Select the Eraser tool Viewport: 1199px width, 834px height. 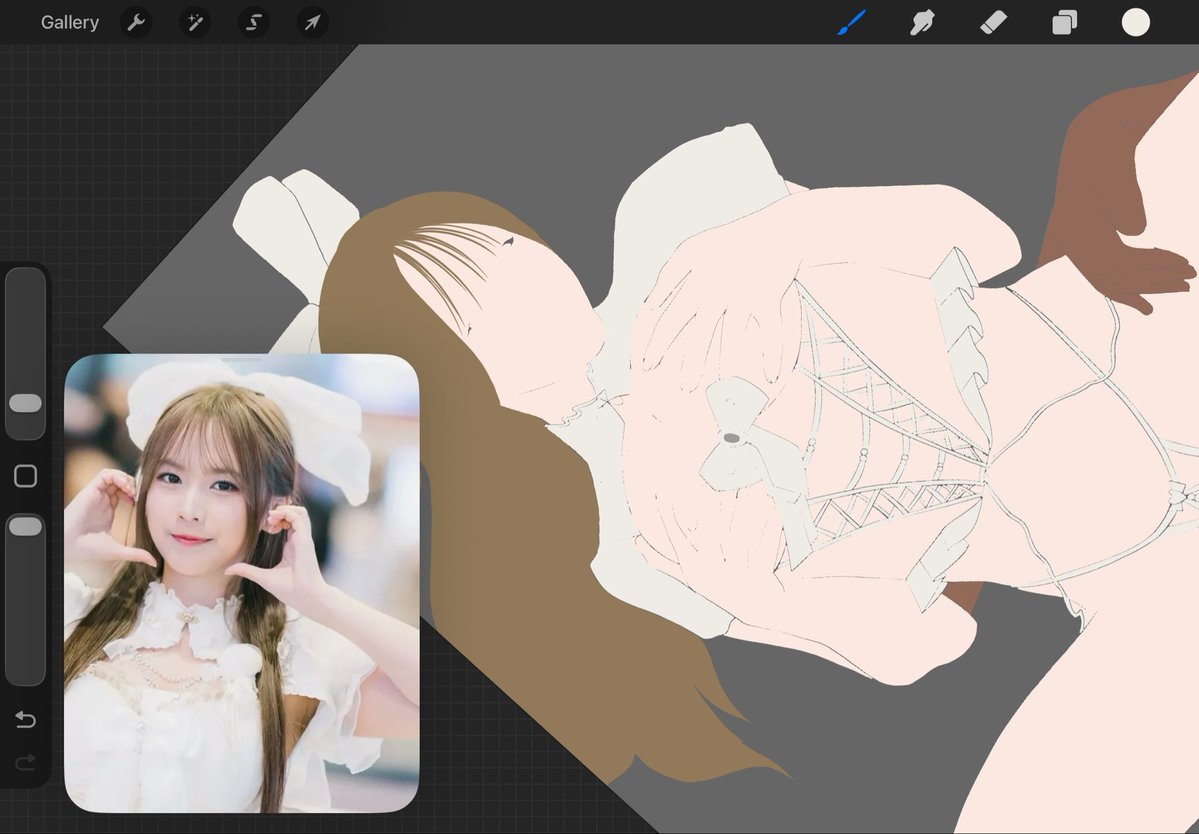(993, 22)
